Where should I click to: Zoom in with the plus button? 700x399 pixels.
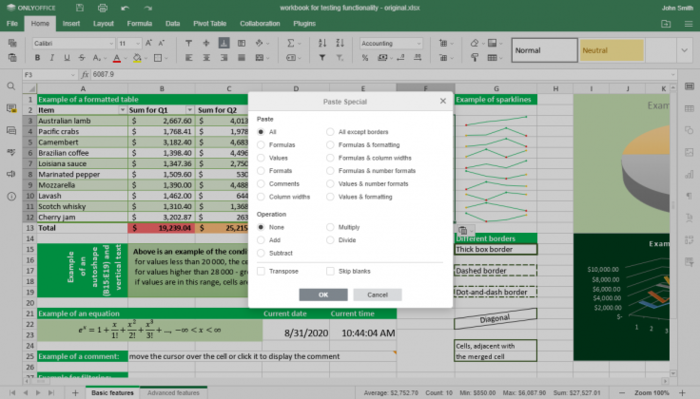(x=682, y=393)
